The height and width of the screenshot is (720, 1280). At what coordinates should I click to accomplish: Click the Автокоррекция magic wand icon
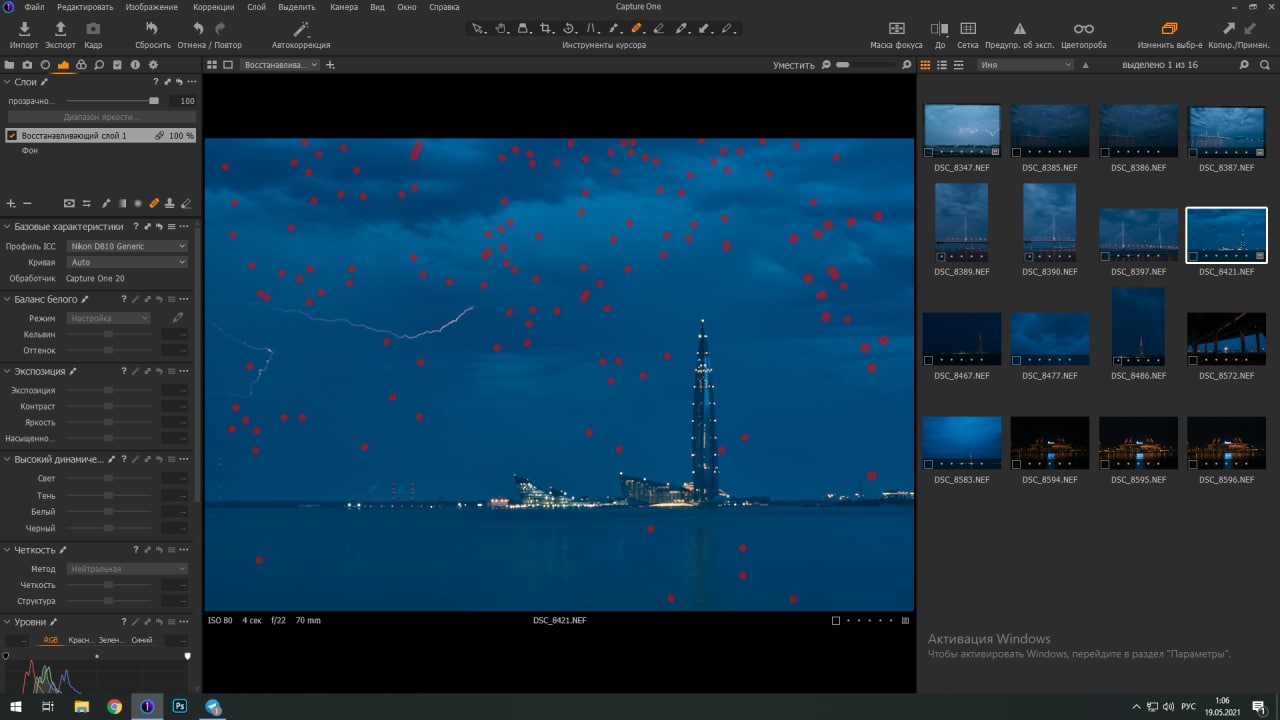pos(301,29)
